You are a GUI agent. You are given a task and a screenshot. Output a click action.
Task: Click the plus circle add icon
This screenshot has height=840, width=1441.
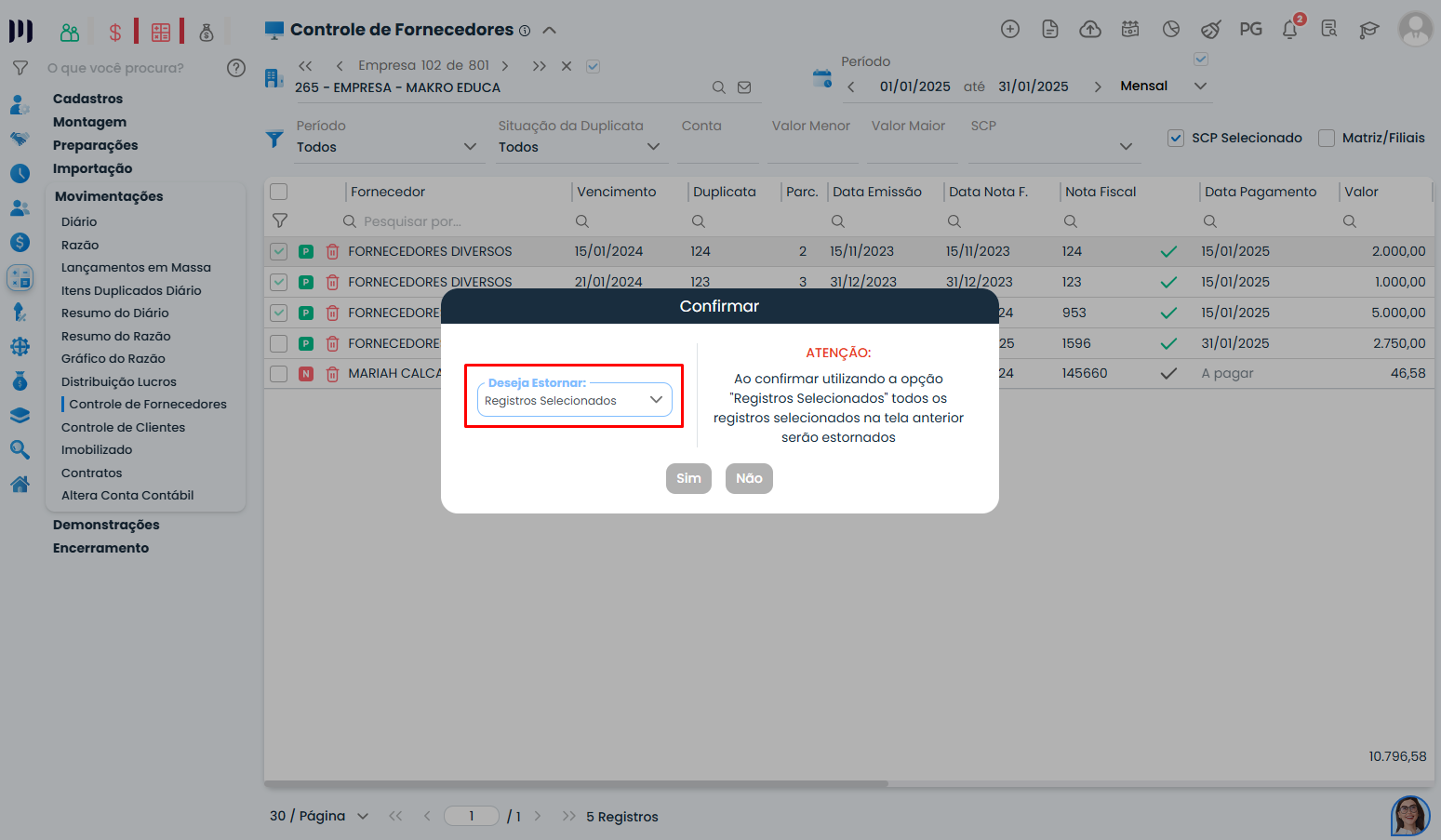[x=1009, y=30]
